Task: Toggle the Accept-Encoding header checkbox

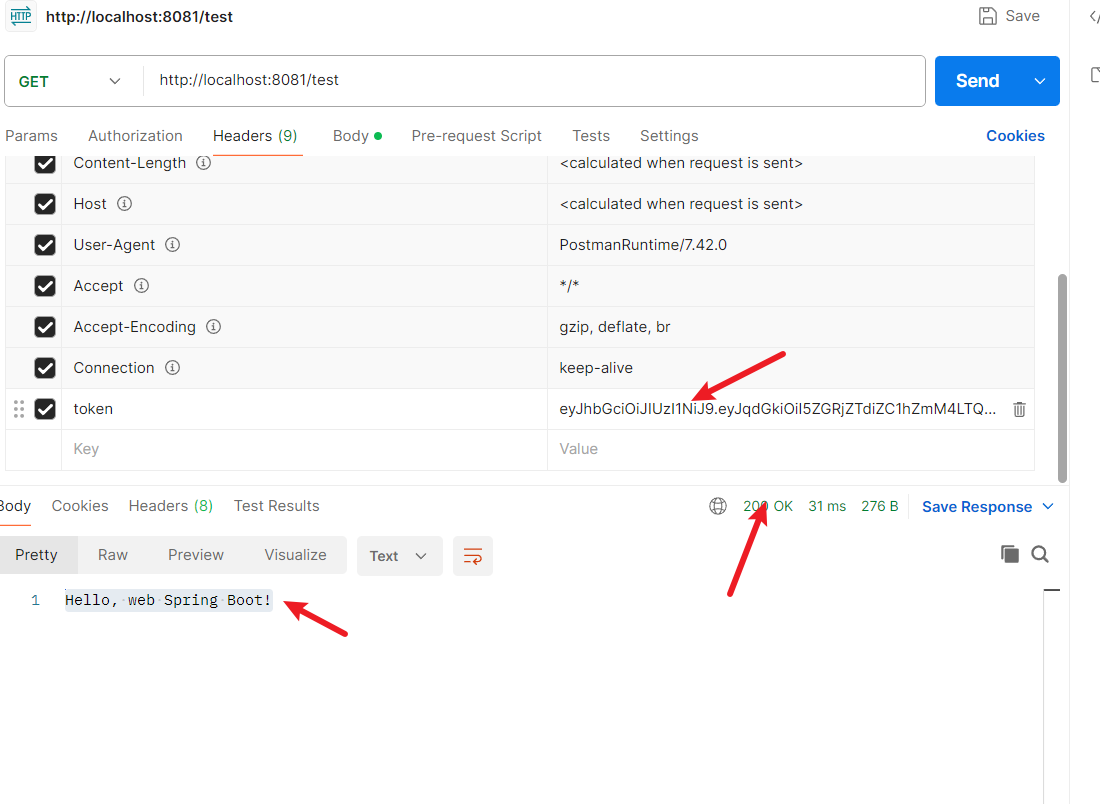Action: tap(45, 327)
